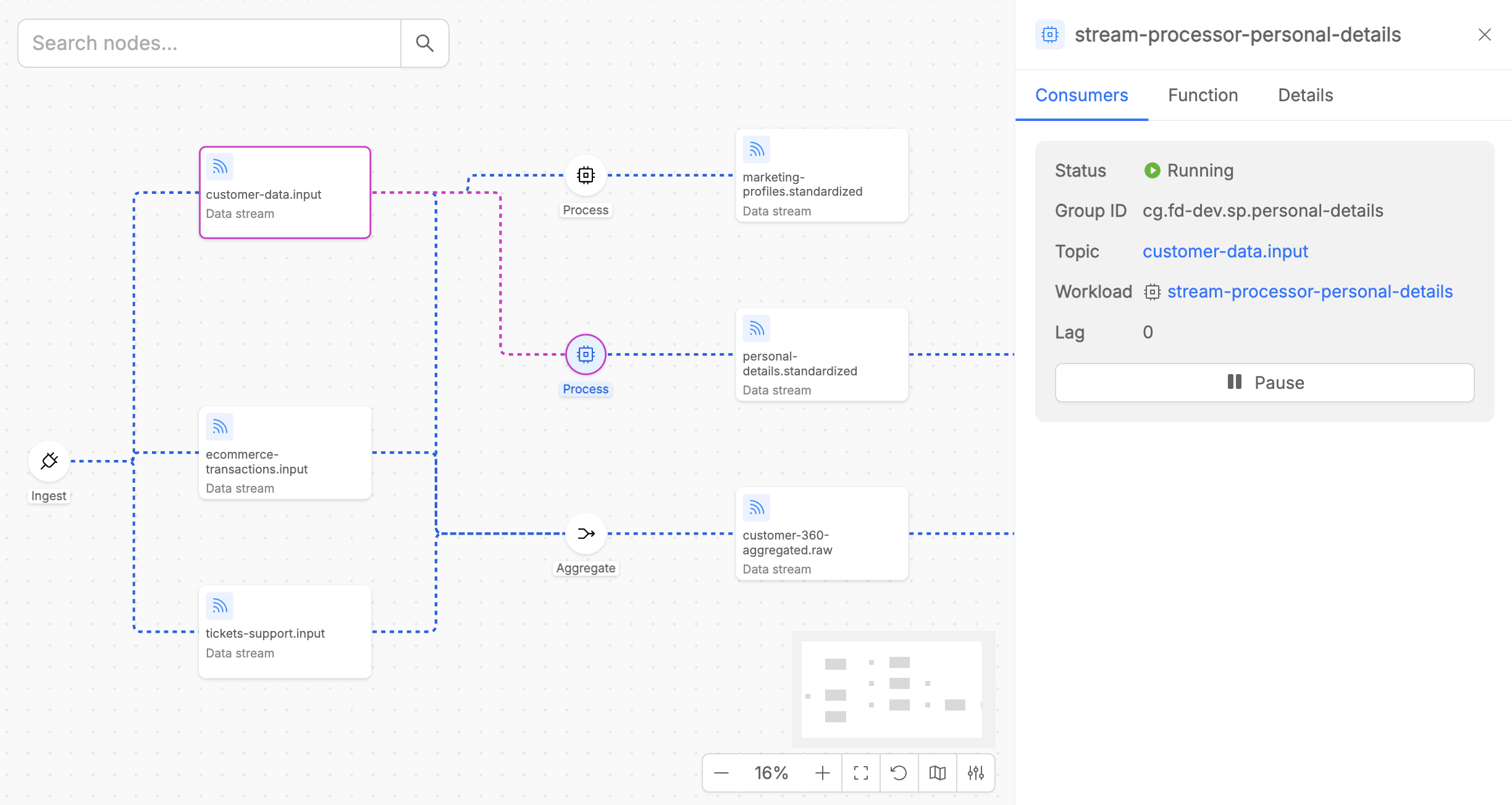Click the fit-to-screen icon
The height and width of the screenshot is (805, 1512).
click(x=861, y=773)
